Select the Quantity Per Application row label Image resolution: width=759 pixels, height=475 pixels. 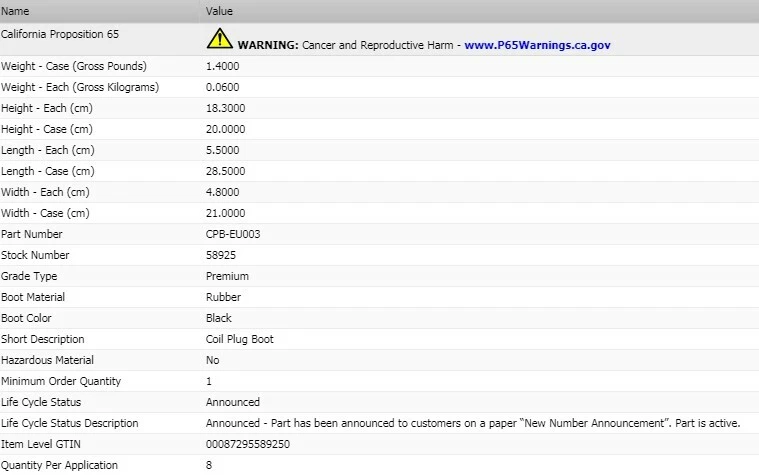(x=59, y=465)
